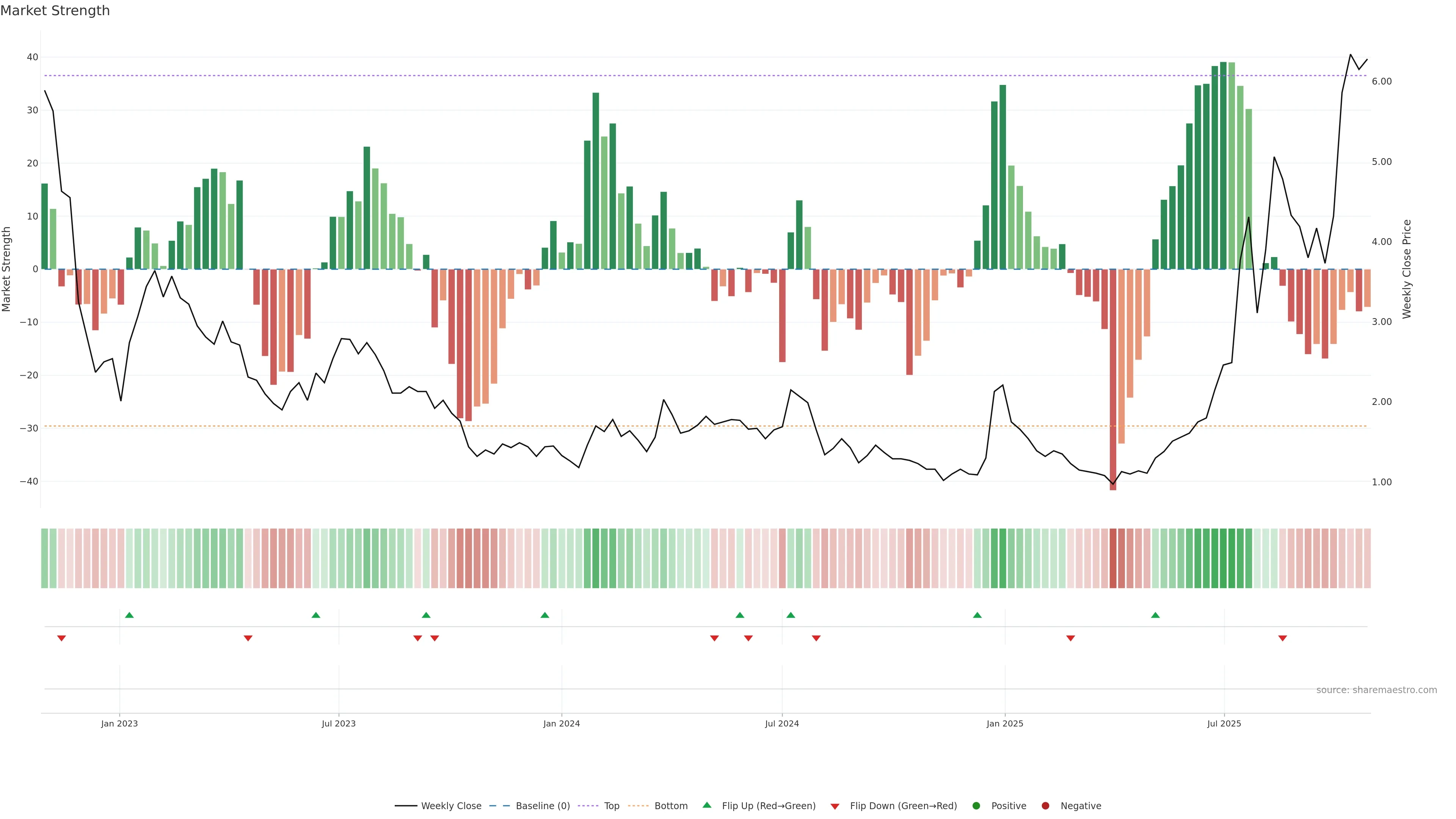Click the Market Strength chart title
Screen dimensions: 1456x819
[x=55, y=11]
